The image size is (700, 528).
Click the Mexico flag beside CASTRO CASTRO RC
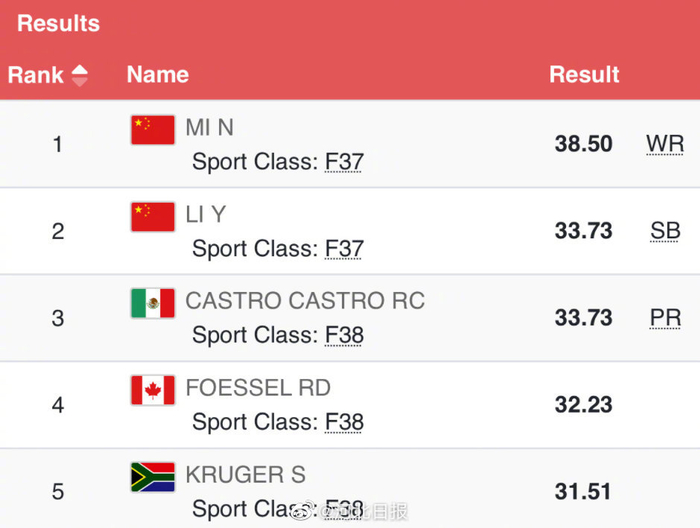click(152, 303)
